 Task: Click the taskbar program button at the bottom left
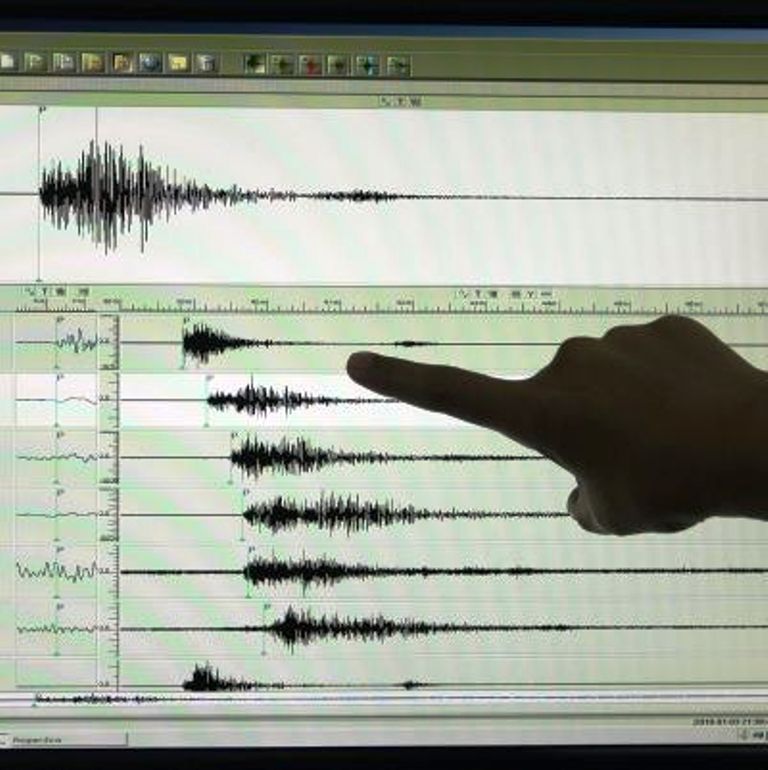[x=64, y=739]
